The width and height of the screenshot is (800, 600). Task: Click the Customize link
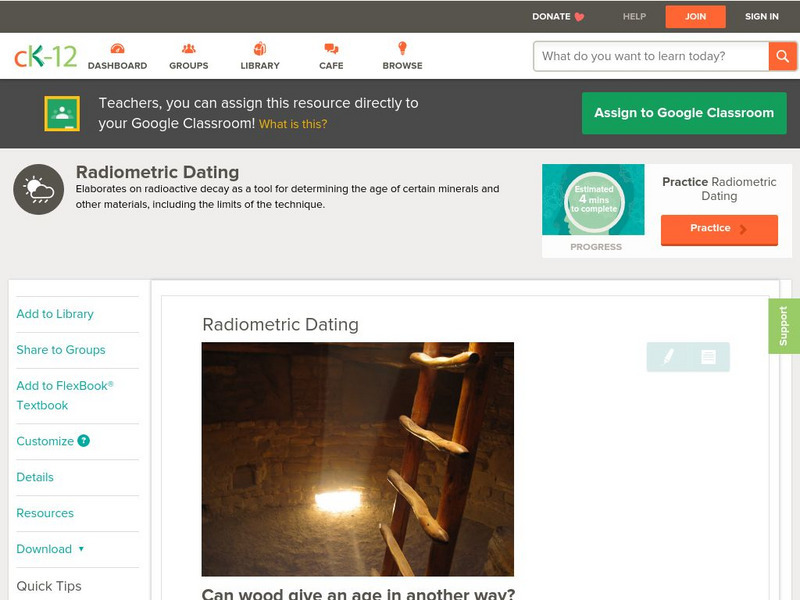45,441
